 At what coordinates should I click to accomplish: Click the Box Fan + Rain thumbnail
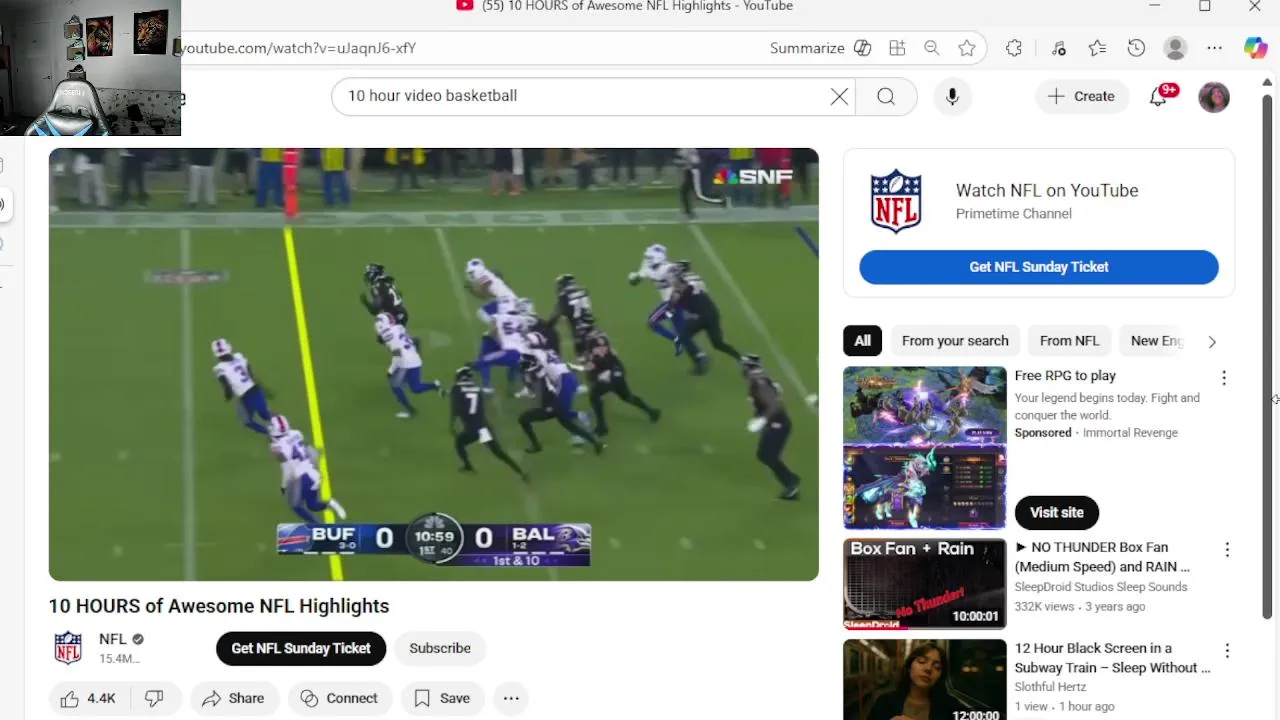[x=925, y=584]
